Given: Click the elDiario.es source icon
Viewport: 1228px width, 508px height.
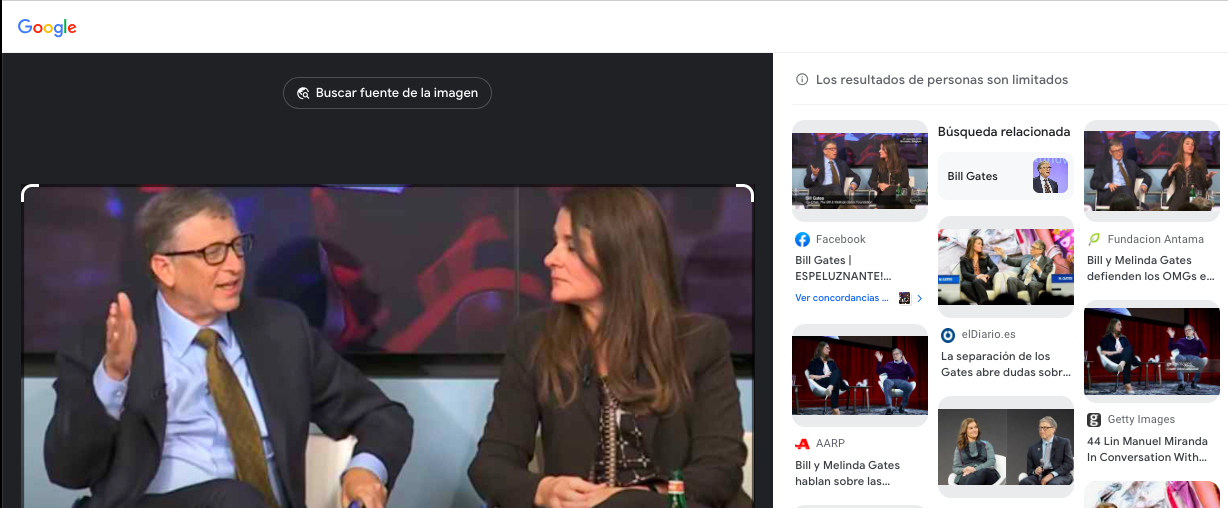Looking at the screenshot, I should click(948, 335).
